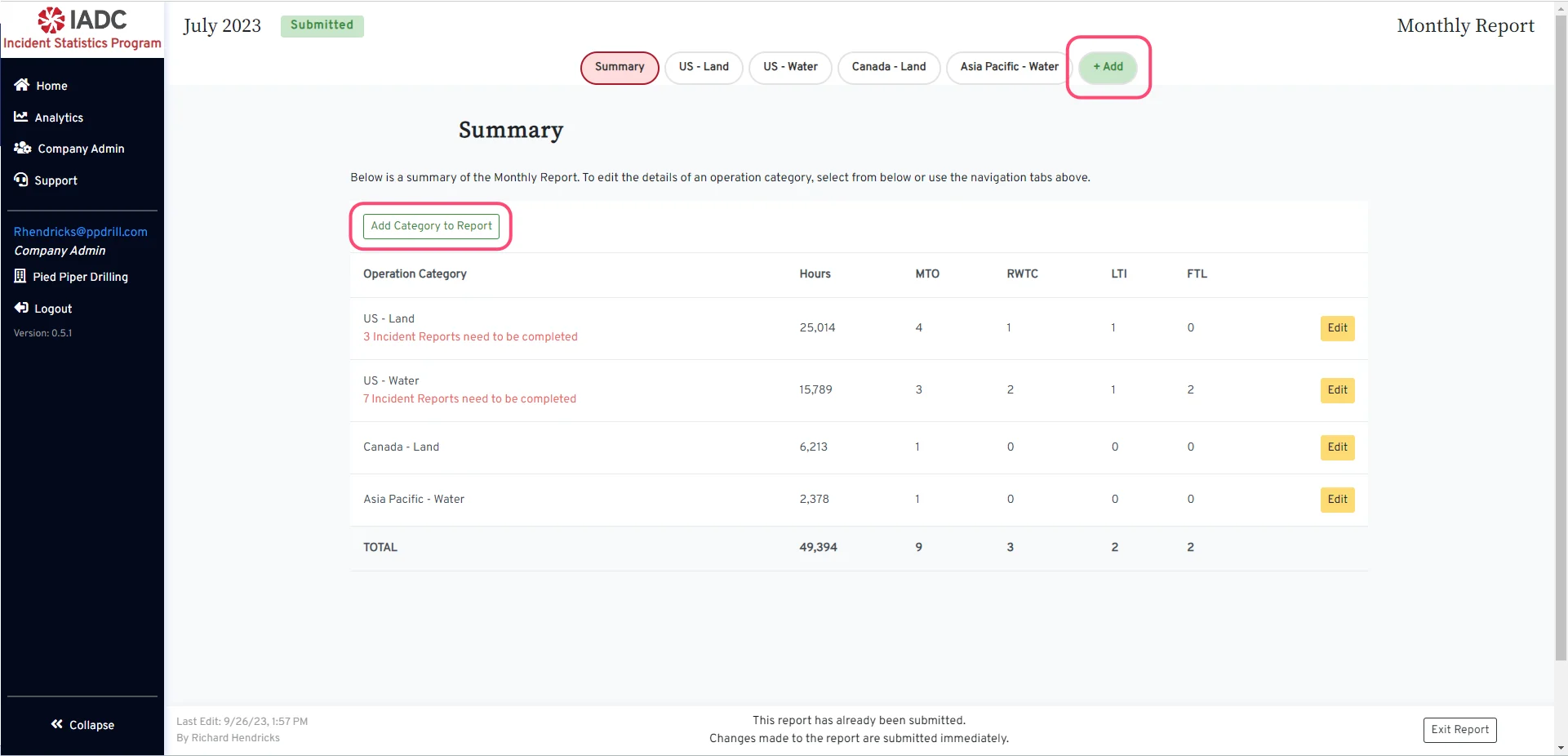
Task: Click the 2,378 hours value
Action: tap(814, 500)
